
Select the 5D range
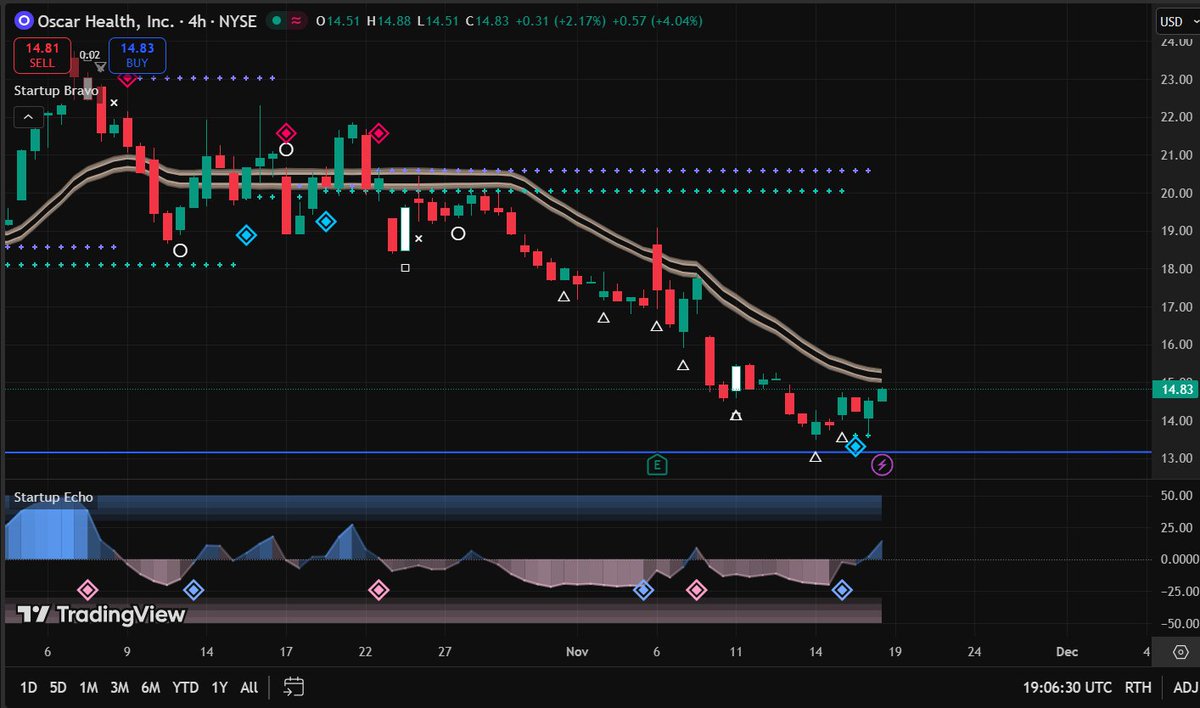[58, 687]
